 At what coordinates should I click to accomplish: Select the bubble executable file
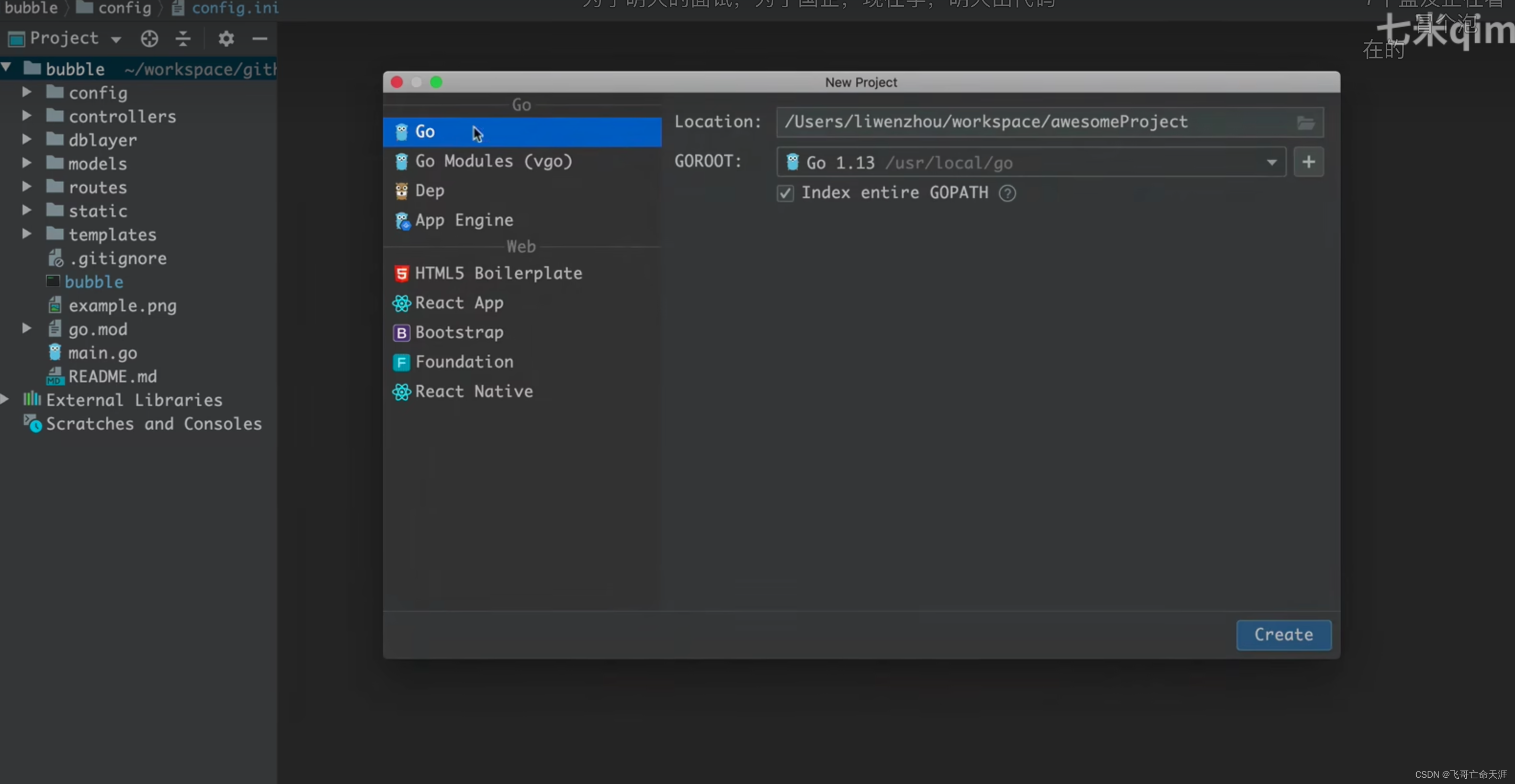[94, 282]
